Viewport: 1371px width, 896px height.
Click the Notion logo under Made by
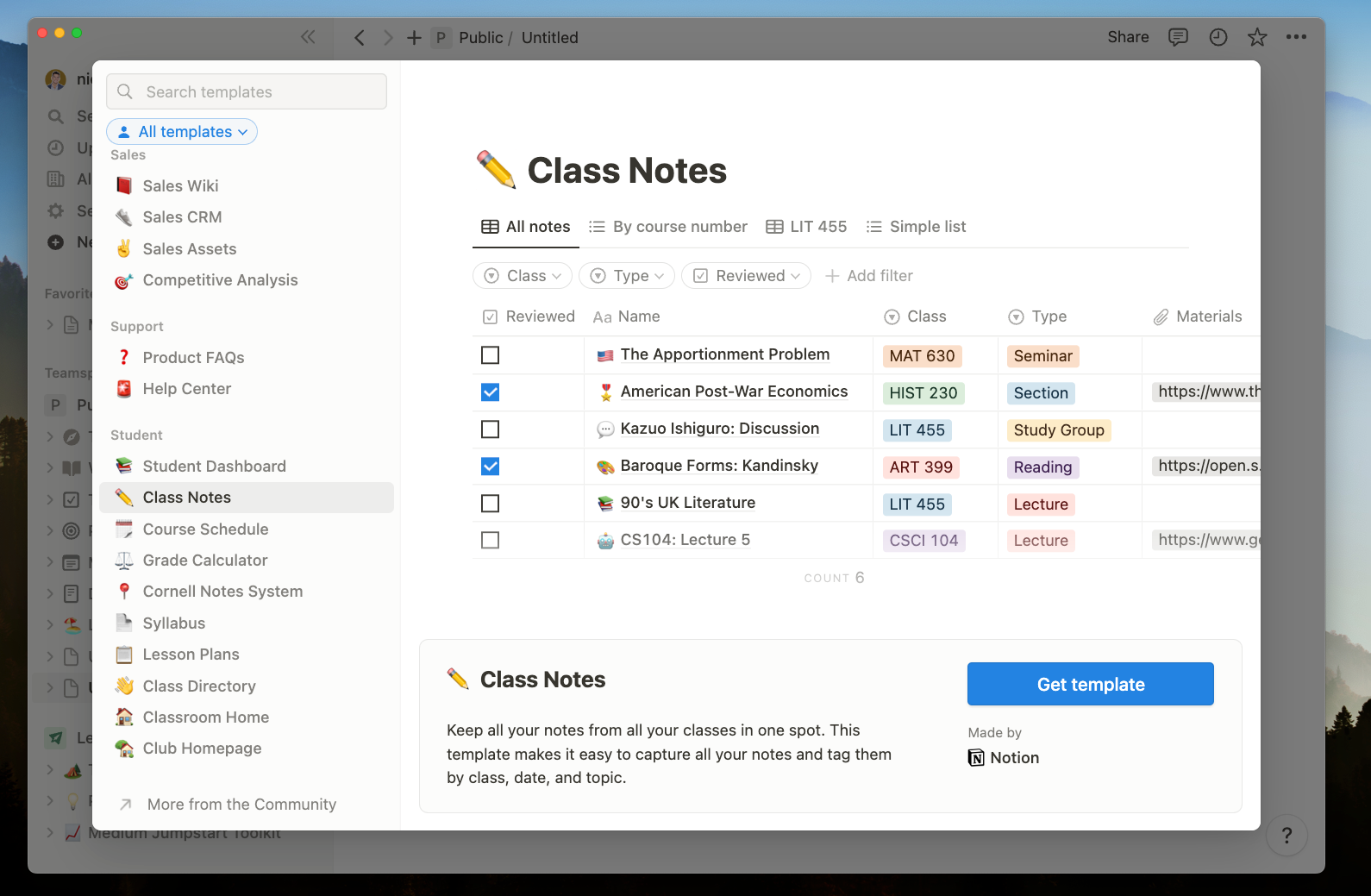pos(976,758)
